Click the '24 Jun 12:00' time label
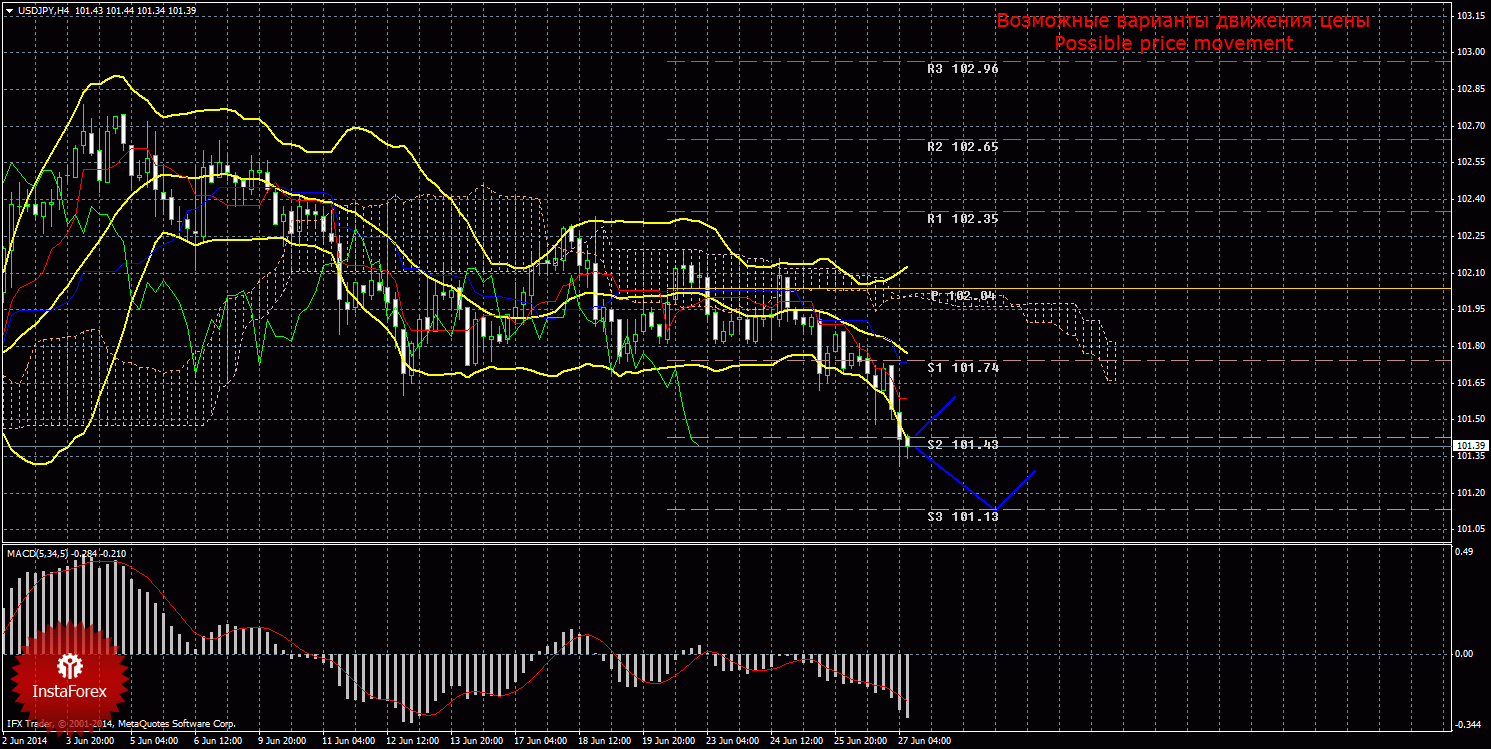 (x=797, y=741)
